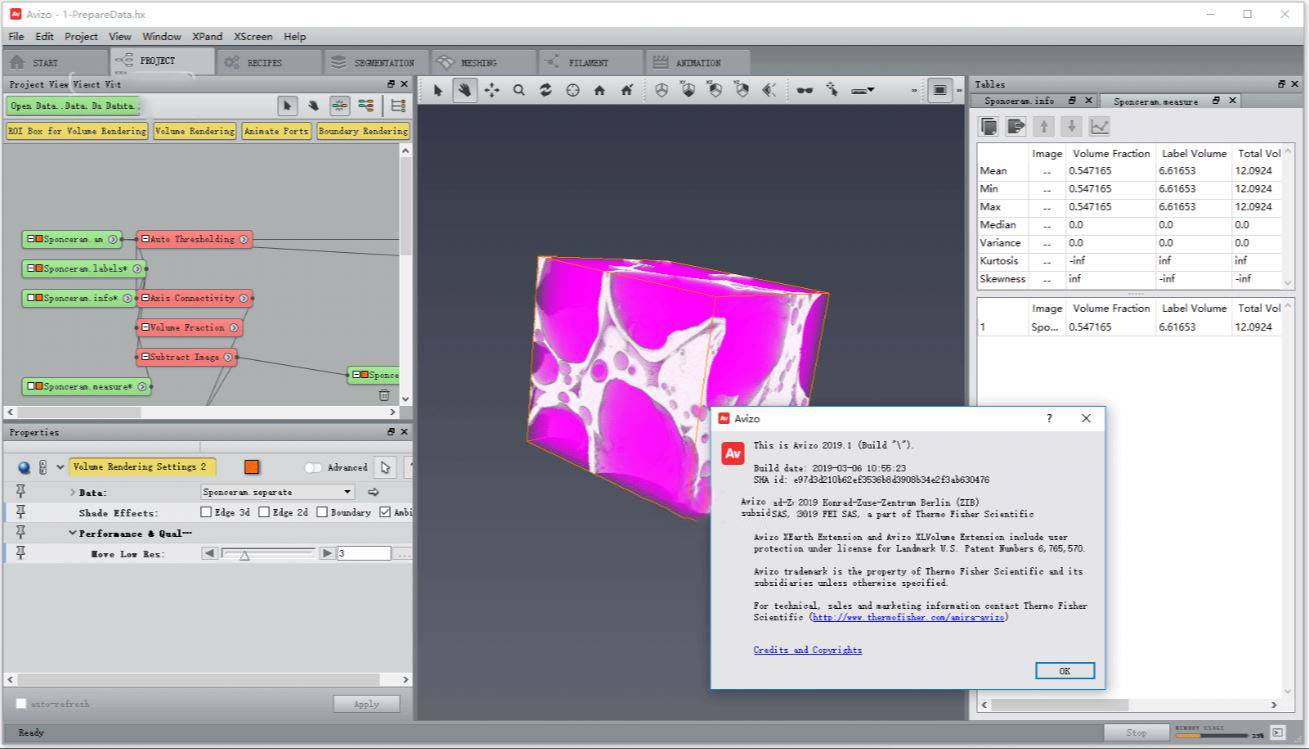This screenshot has height=749, width=1309.
Task: Uncheck the Ambient occlusion checkbox
Action: pyautogui.click(x=385, y=512)
